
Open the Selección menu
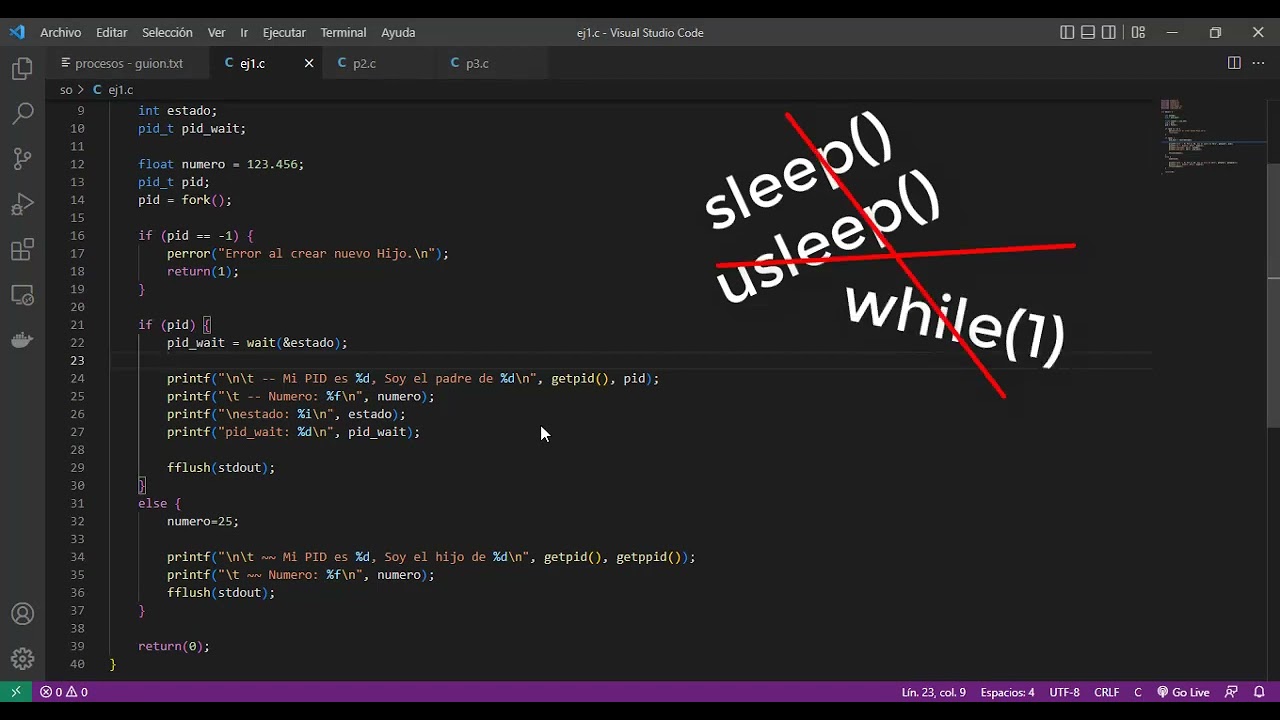pos(167,32)
